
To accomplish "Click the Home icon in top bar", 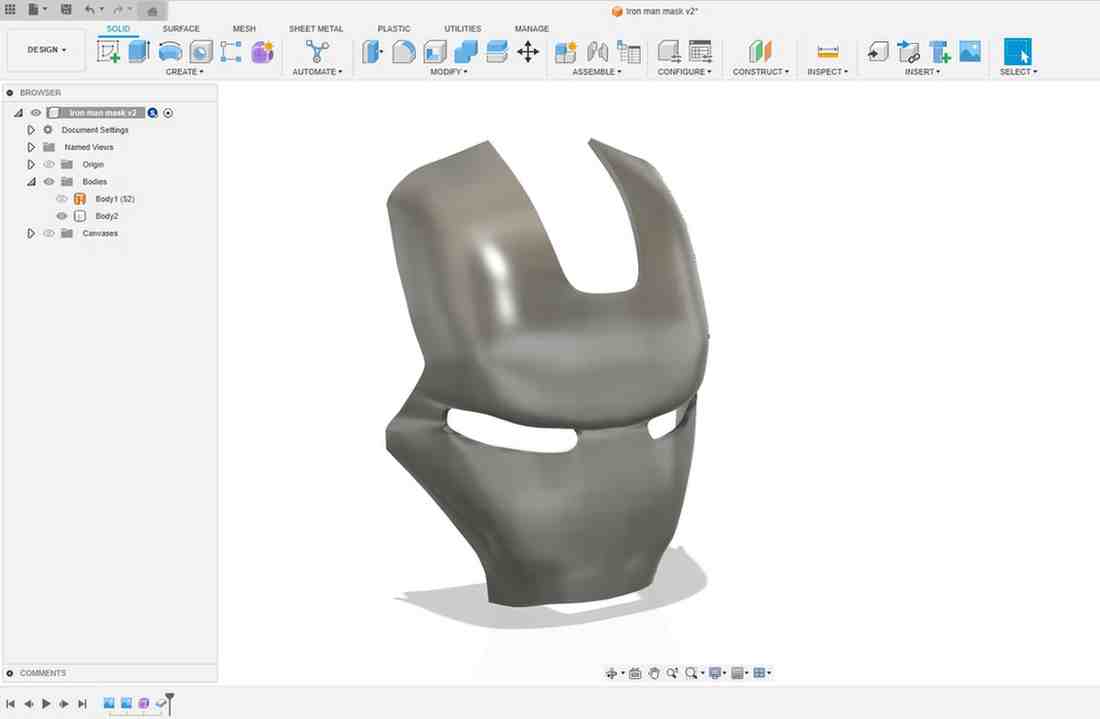I will pos(152,11).
